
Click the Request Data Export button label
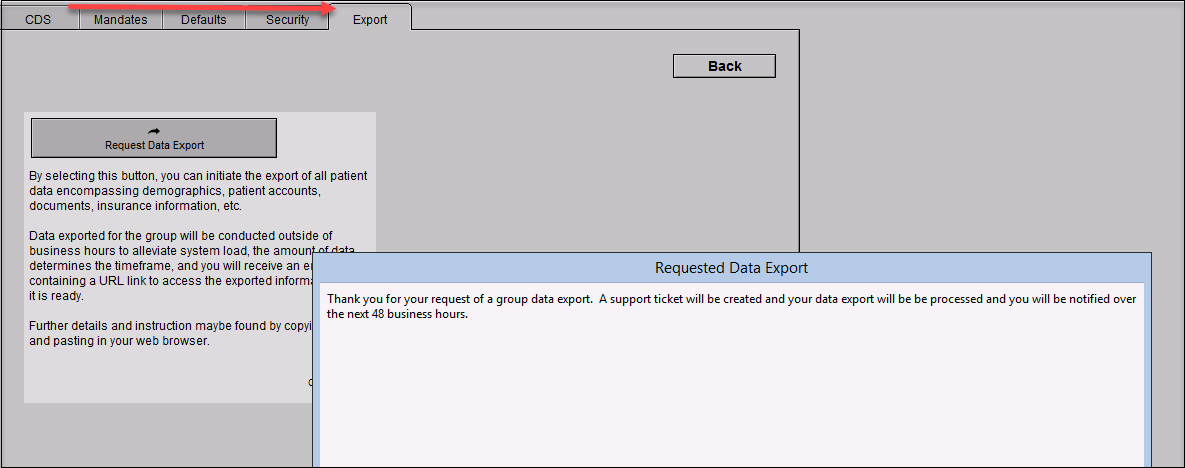(154, 146)
